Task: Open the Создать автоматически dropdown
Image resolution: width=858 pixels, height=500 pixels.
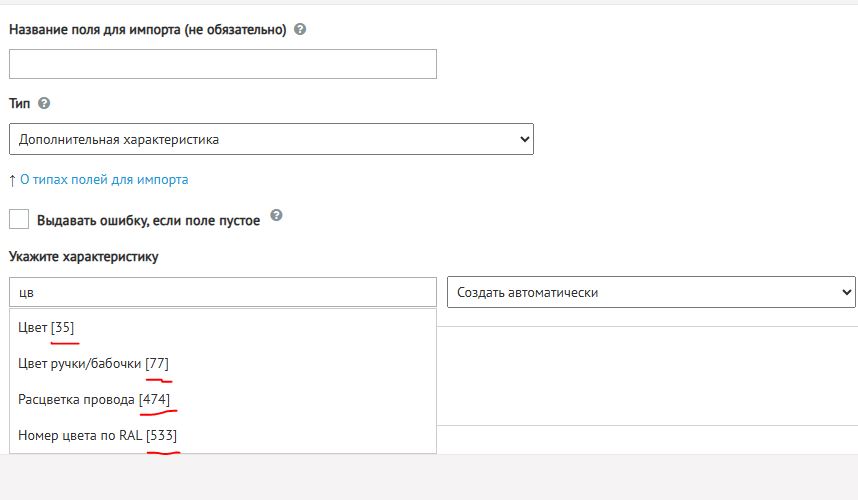Action: point(651,292)
